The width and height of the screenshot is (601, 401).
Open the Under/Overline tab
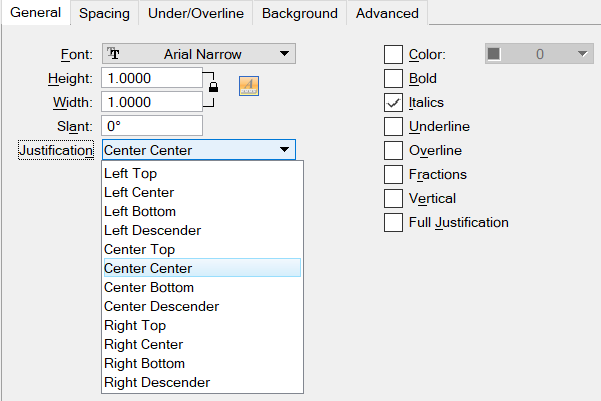(x=196, y=13)
